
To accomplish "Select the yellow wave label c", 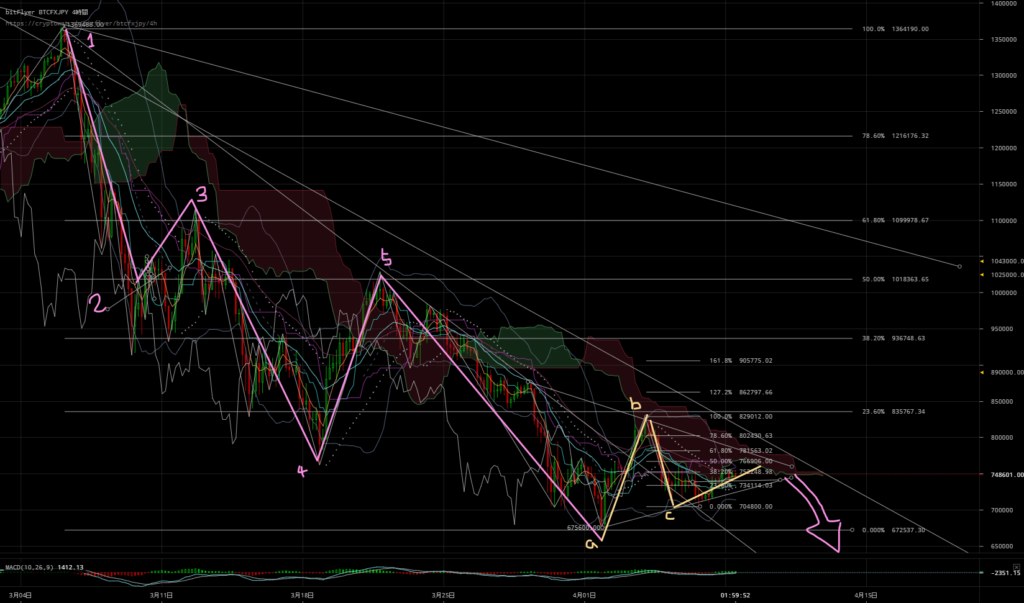I will [669, 515].
